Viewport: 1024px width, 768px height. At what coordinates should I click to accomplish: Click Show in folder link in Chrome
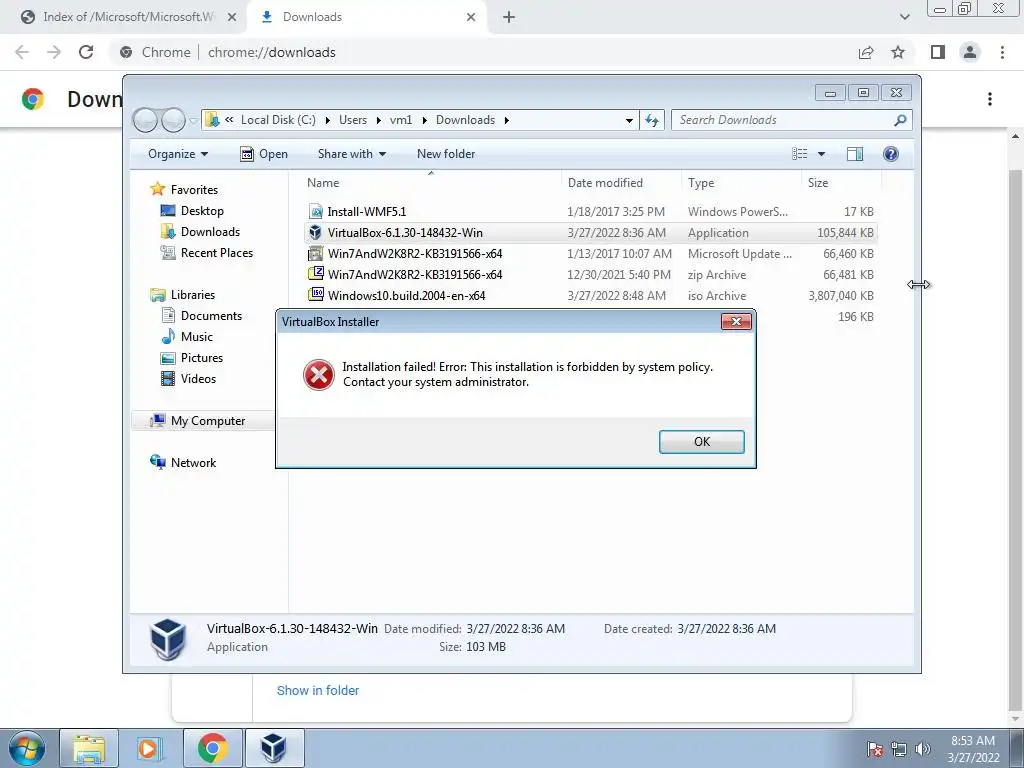[318, 690]
